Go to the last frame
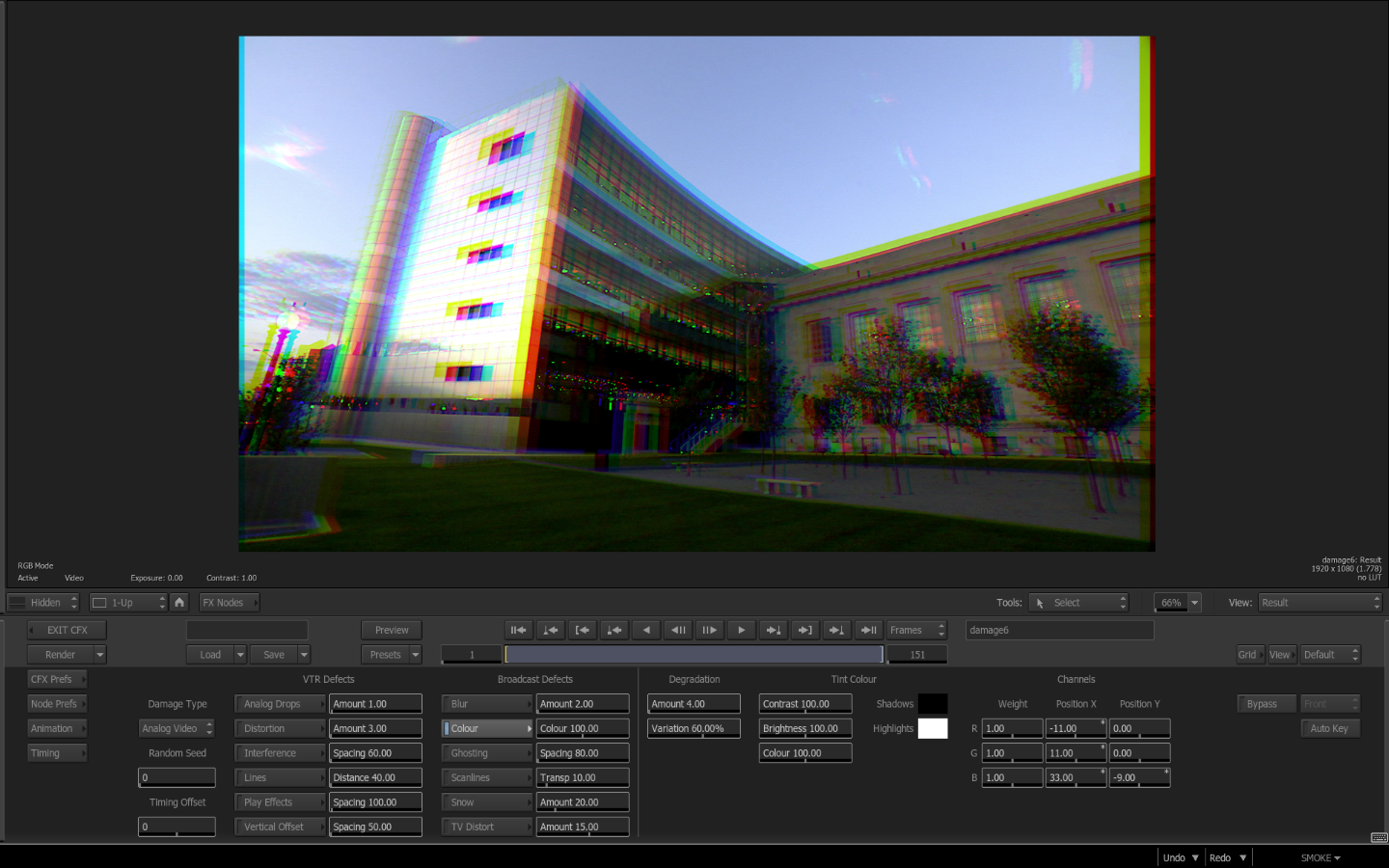Viewport: 1389px width, 868px height. (x=868, y=630)
